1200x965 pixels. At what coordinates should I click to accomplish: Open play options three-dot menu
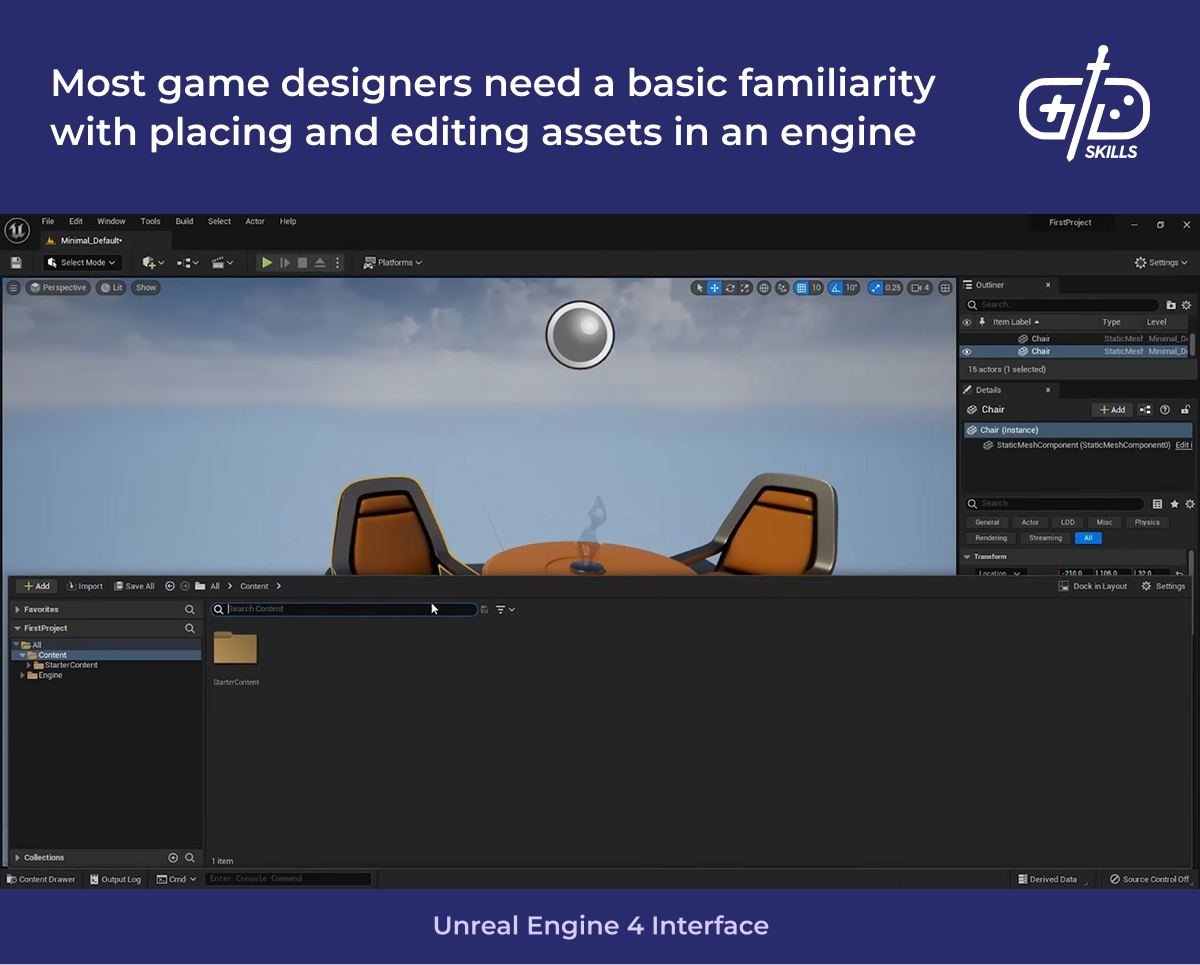pyautogui.click(x=337, y=263)
